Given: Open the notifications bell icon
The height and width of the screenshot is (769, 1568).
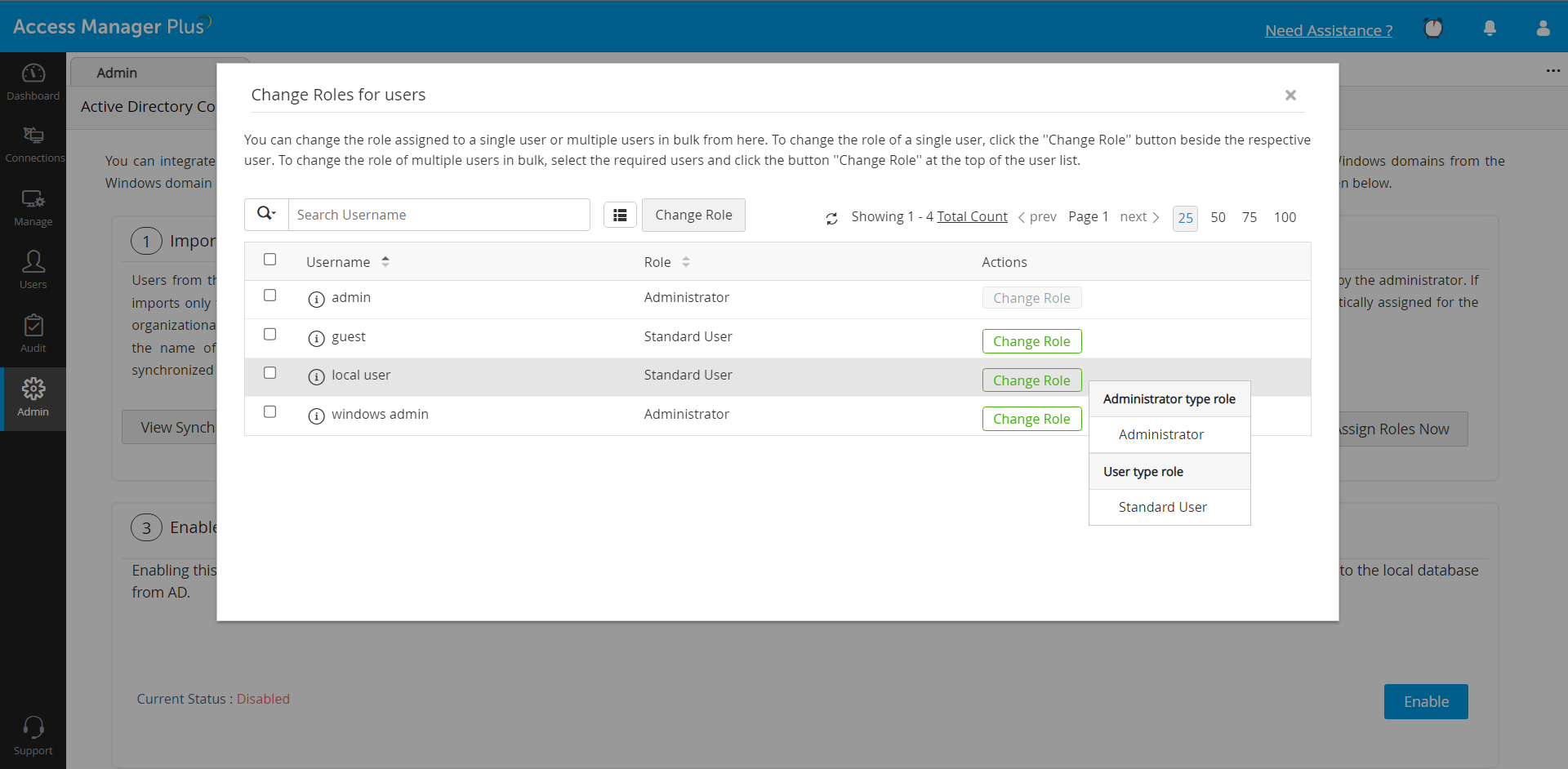Looking at the screenshot, I should (1490, 29).
